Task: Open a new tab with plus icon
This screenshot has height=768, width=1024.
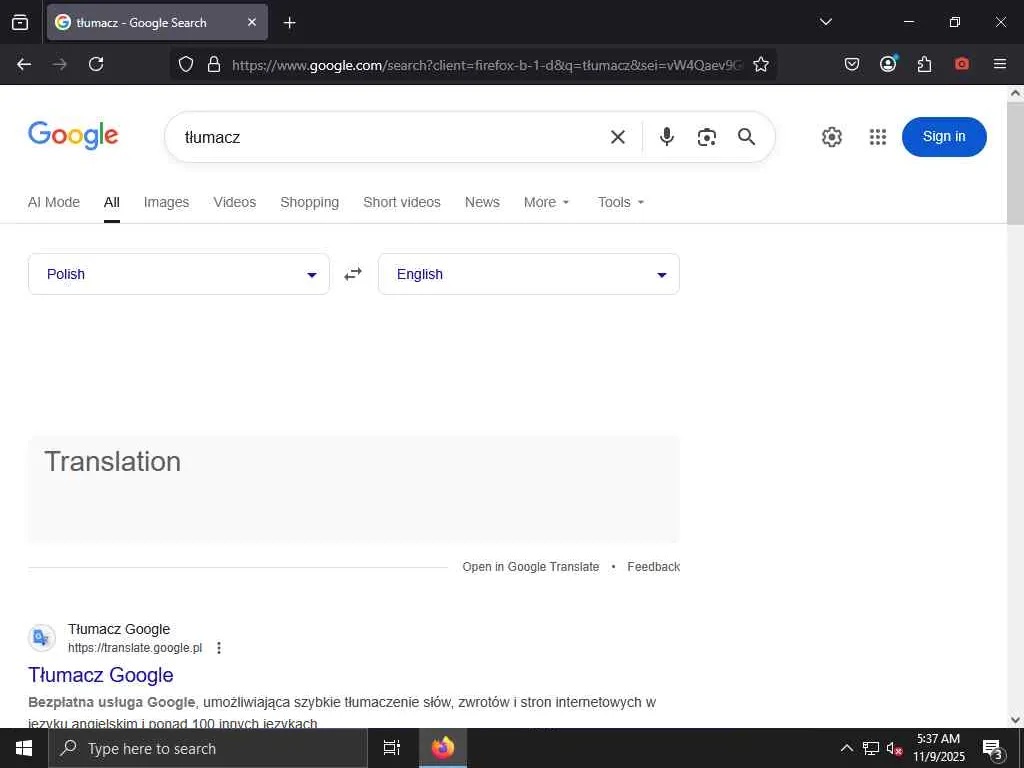Action: pyautogui.click(x=289, y=23)
